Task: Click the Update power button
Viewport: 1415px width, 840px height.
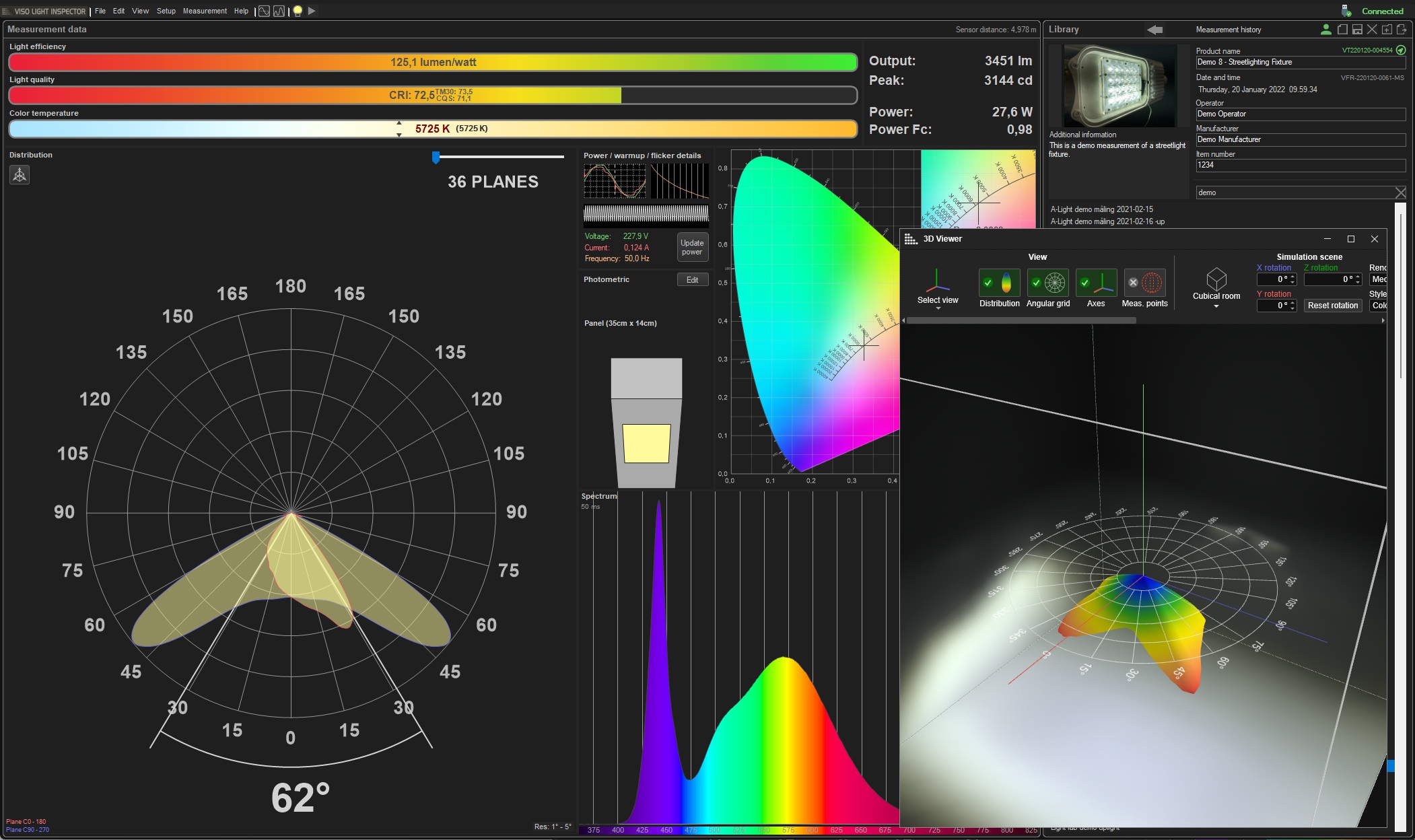Action: 691,248
